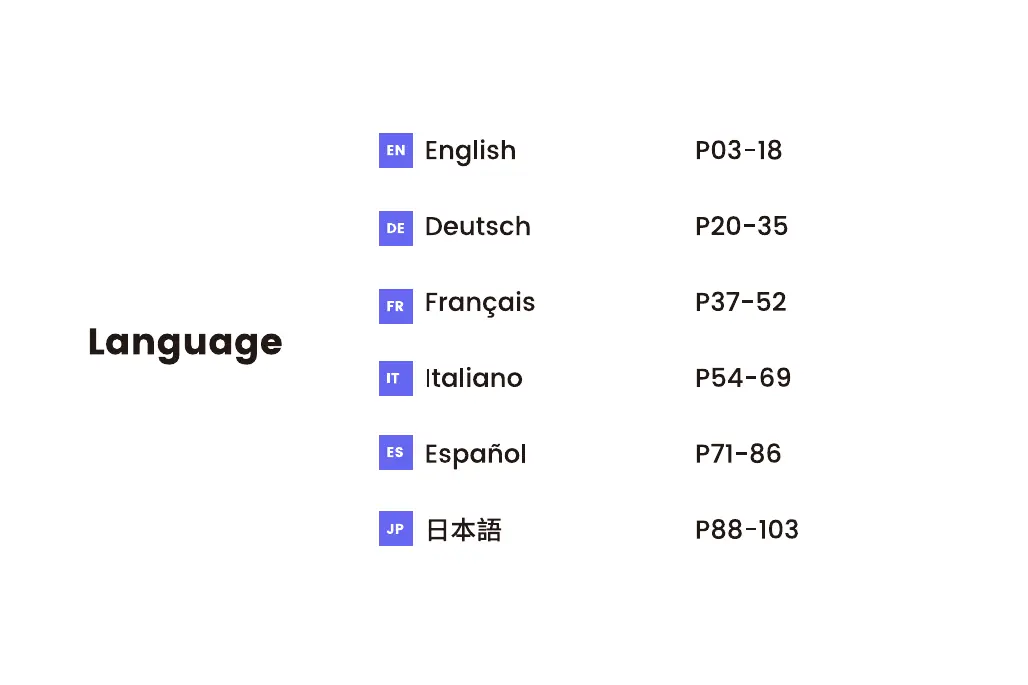Click the ES language badge icon
Image resolution: width=1028 pixels, height=685 pixels.
[395, 454]
